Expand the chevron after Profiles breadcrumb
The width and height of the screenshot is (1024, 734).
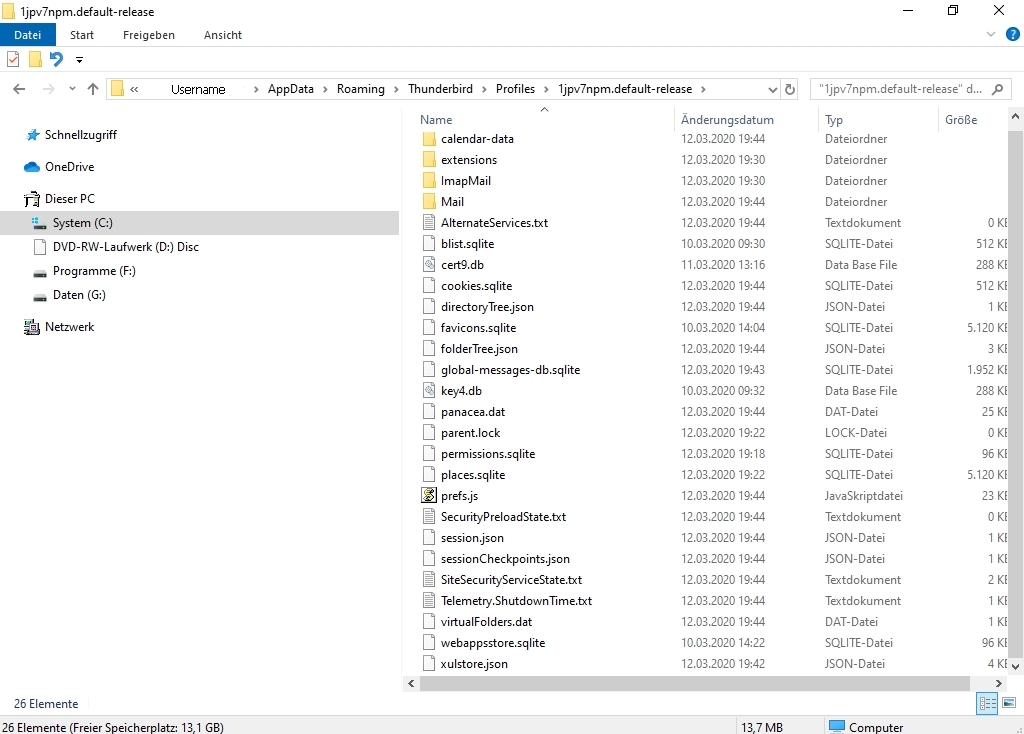click(546, 89)
